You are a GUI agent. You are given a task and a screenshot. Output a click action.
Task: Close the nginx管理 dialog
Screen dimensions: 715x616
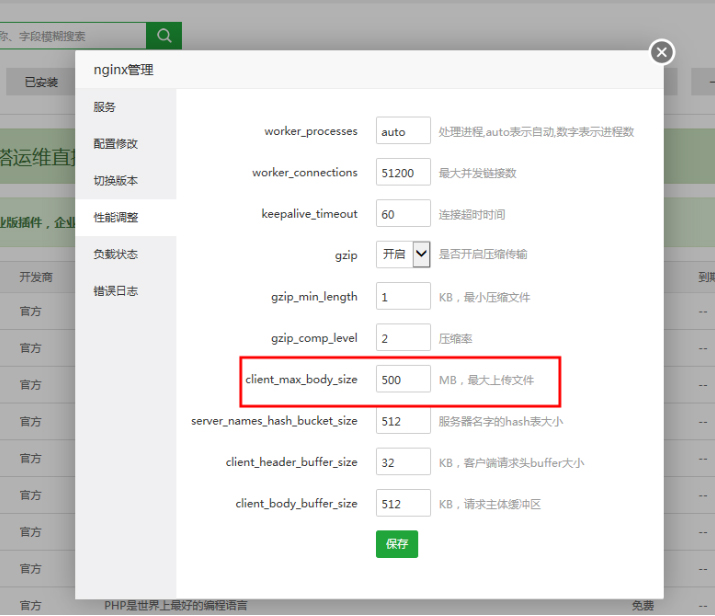click(x=661, y=52)
